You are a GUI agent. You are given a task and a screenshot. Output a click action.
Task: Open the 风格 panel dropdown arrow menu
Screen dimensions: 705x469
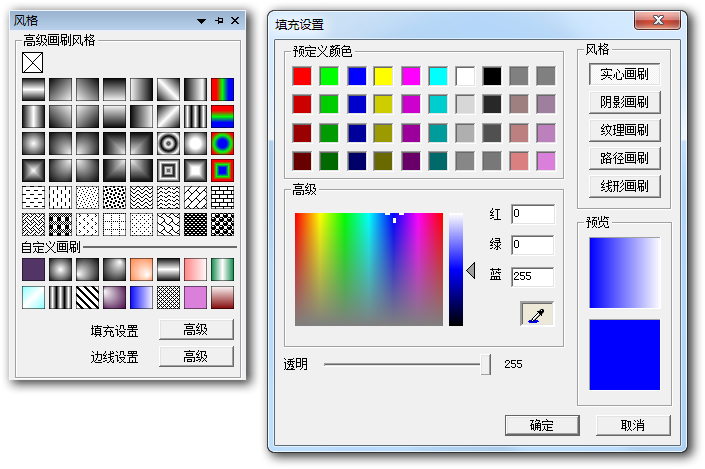(x=201, y=20)
